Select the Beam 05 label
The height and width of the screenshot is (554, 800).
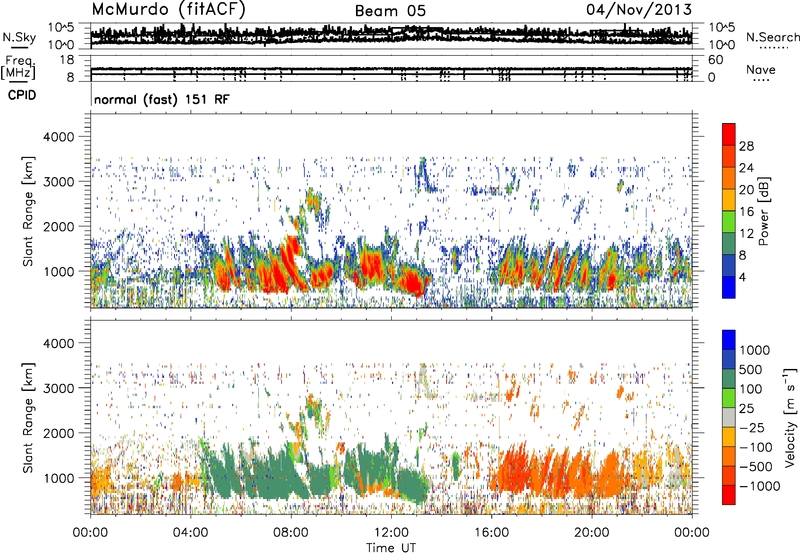point(391,11)
